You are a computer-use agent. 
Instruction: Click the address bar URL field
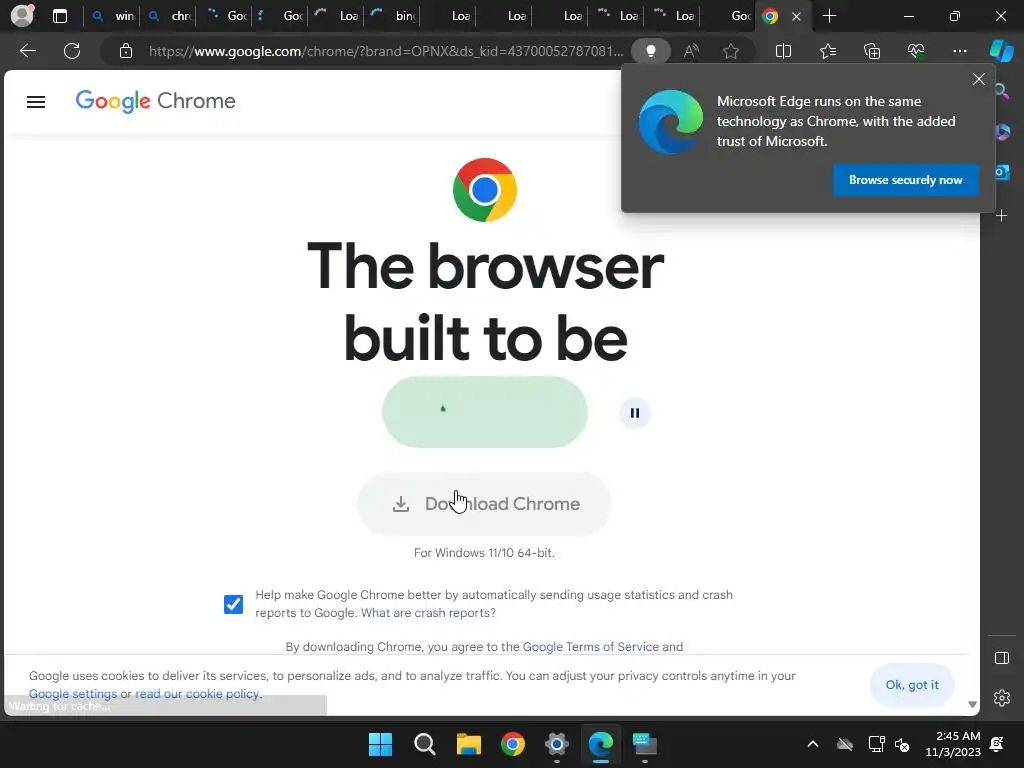(385, 51)
